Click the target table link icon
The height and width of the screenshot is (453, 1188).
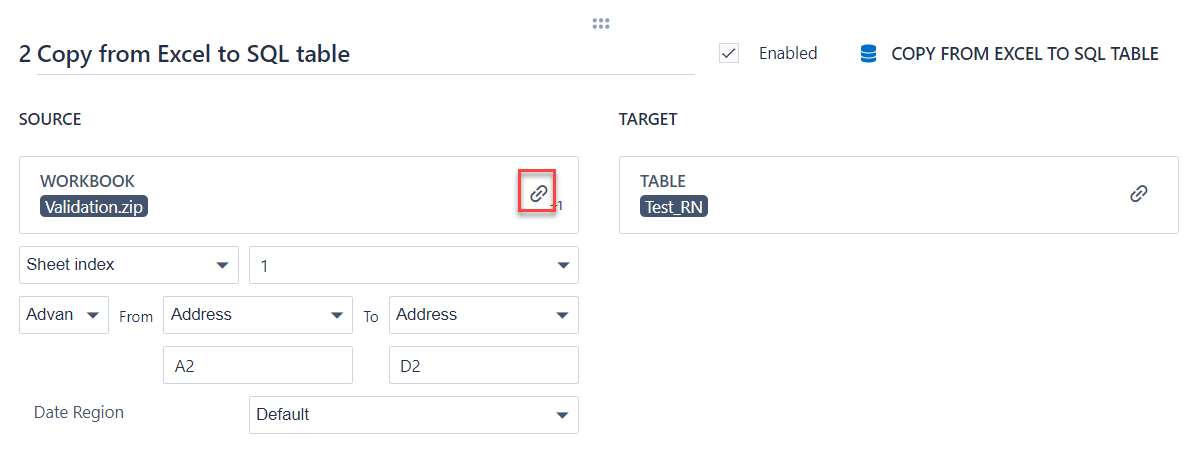(1138, 194)
